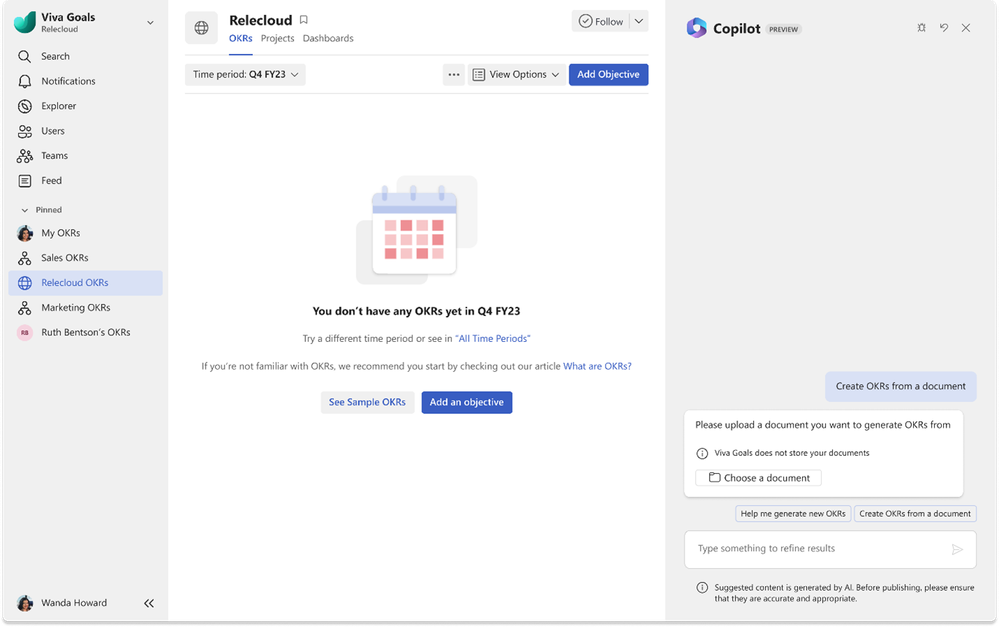999x627 pixels.
Task: Close the Copilot panel
Action: pyautogui.click(x=966, y=27)
